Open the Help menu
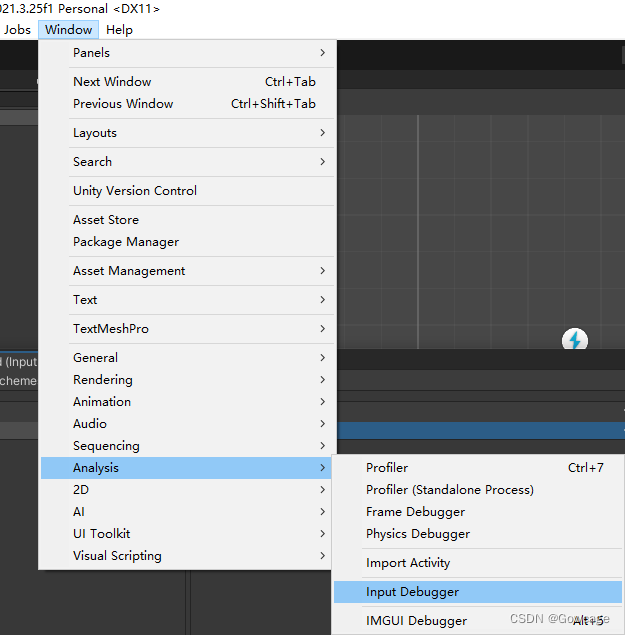 point(119,30)
